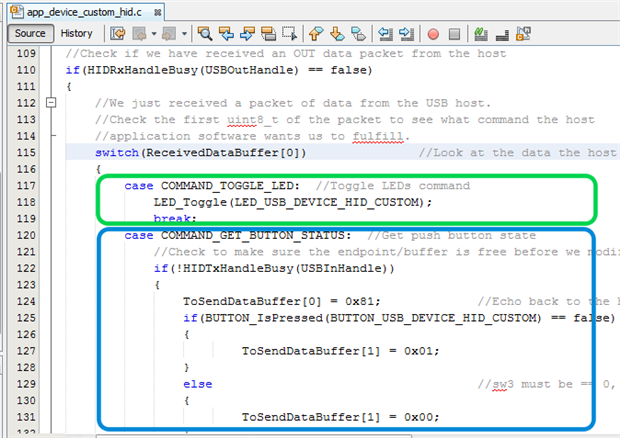
Task: Click the Uncomment selected lines icon
Action: point(502,34)
